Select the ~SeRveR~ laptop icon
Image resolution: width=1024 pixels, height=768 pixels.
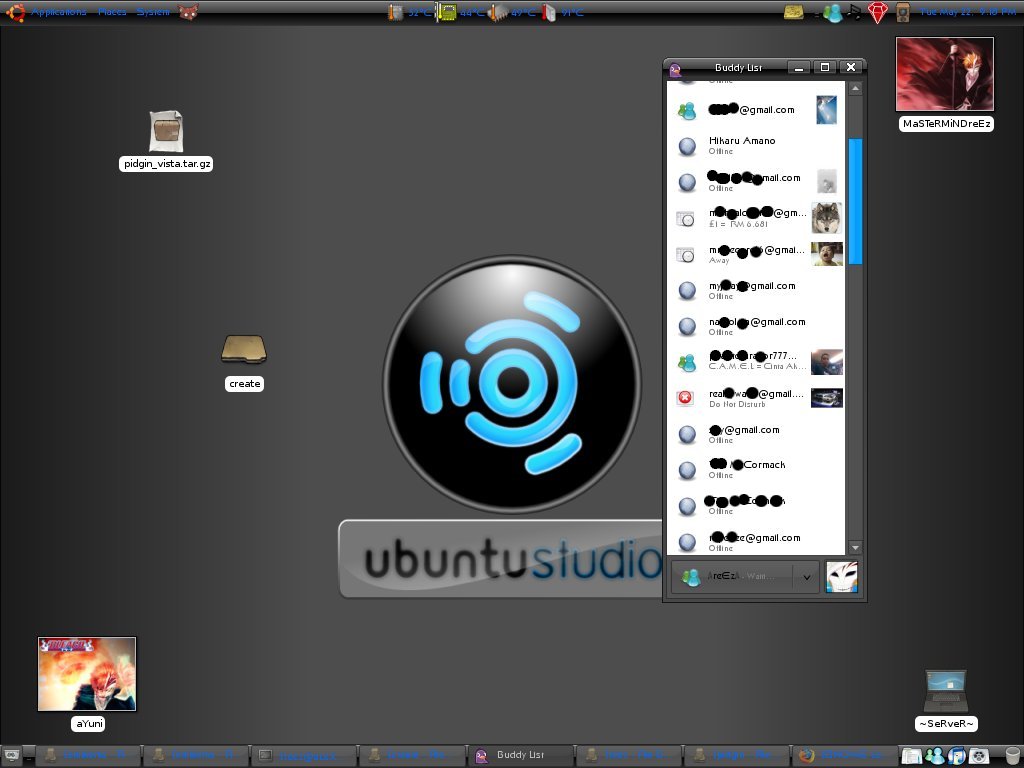[945, 691]
